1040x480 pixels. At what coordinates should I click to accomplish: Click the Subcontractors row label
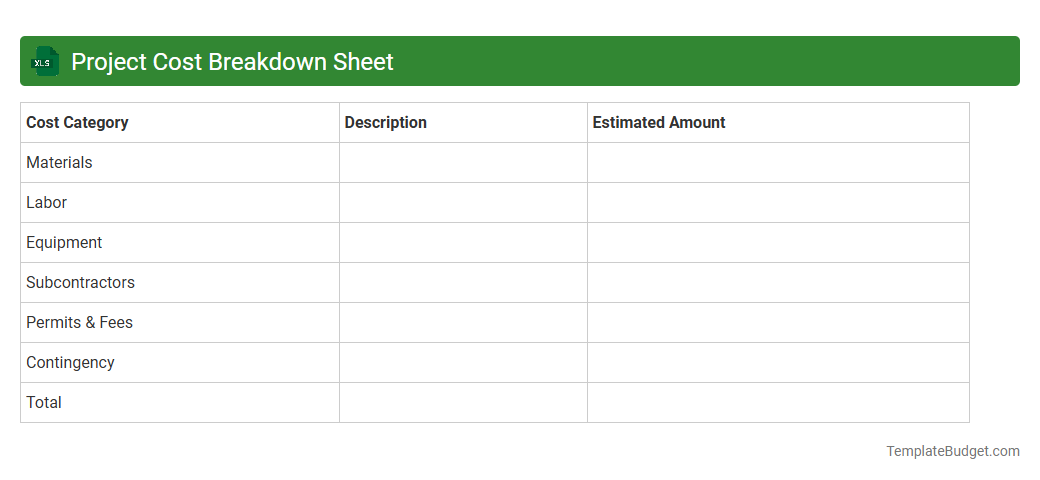tap(80, 282)
